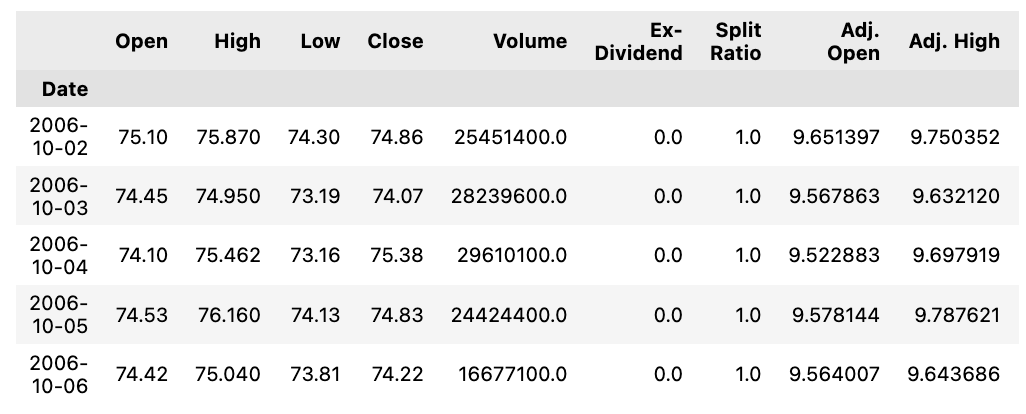Select the Adj. Open value 9.564007
Viewport: 1026px width, 414px height.
tap(834, 374)
